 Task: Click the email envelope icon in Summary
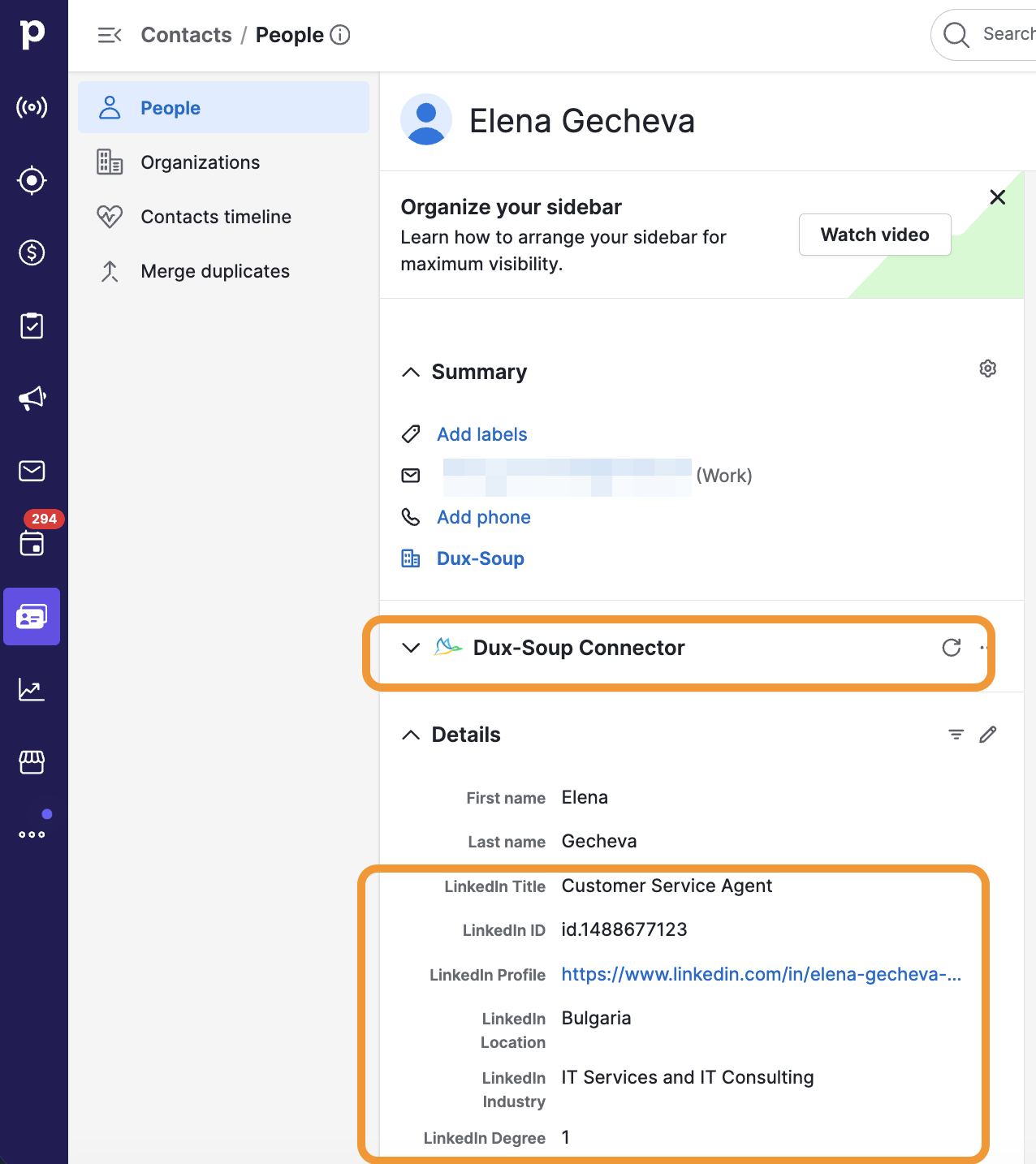(411, 476)
